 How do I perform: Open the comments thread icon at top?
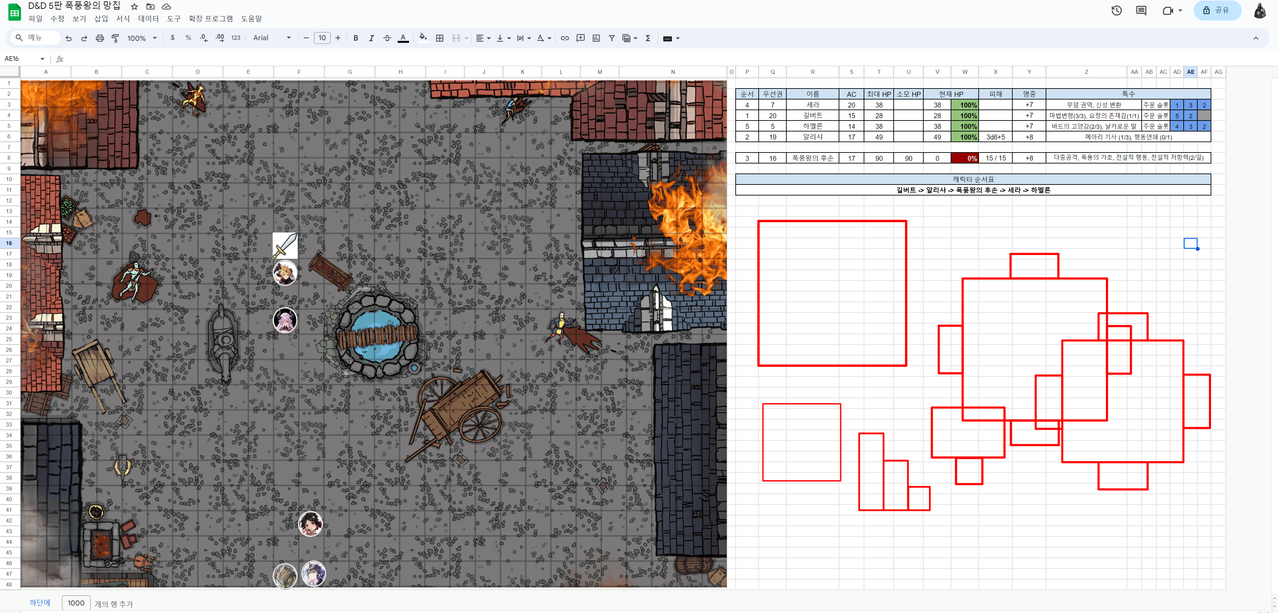pyautogui.click(x=1141, y=10)
